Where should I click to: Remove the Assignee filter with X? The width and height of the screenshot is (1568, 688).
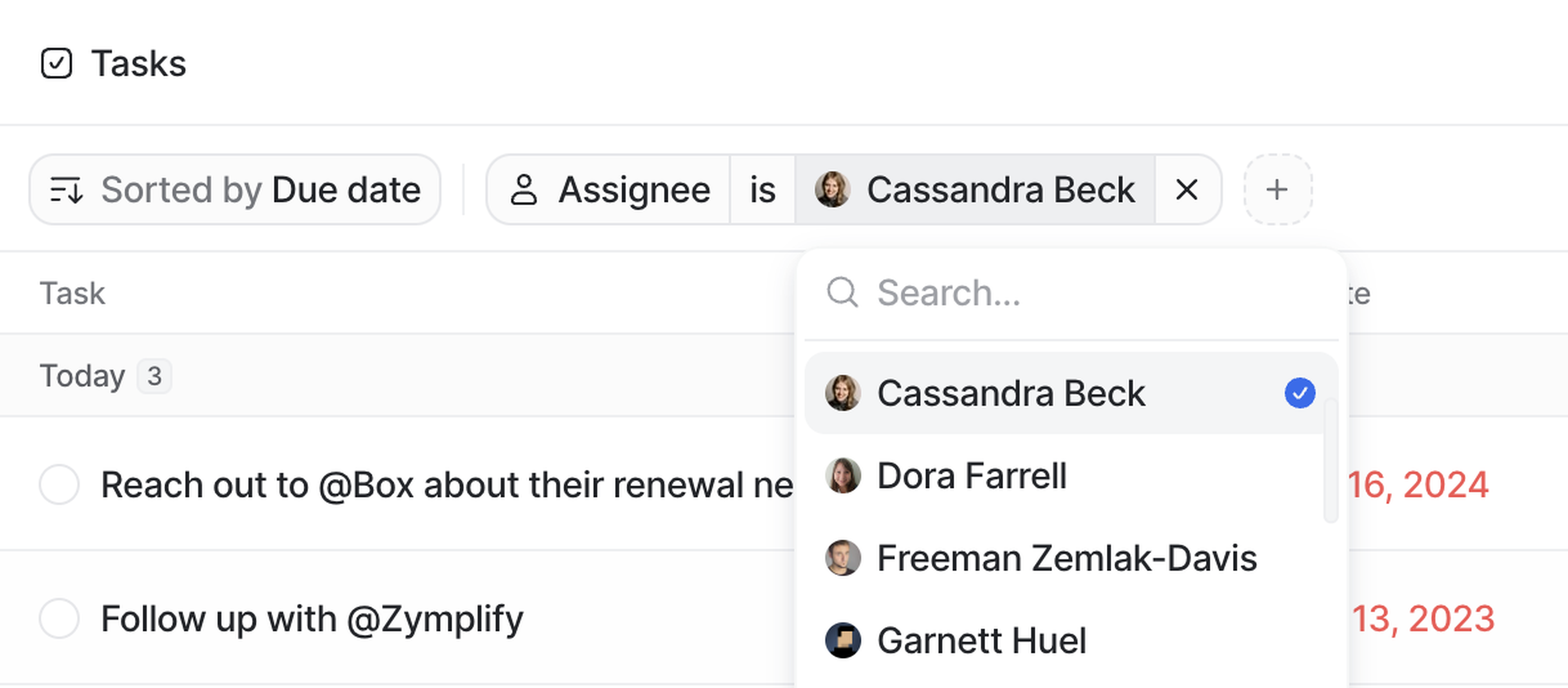[x=1186, y=190]
